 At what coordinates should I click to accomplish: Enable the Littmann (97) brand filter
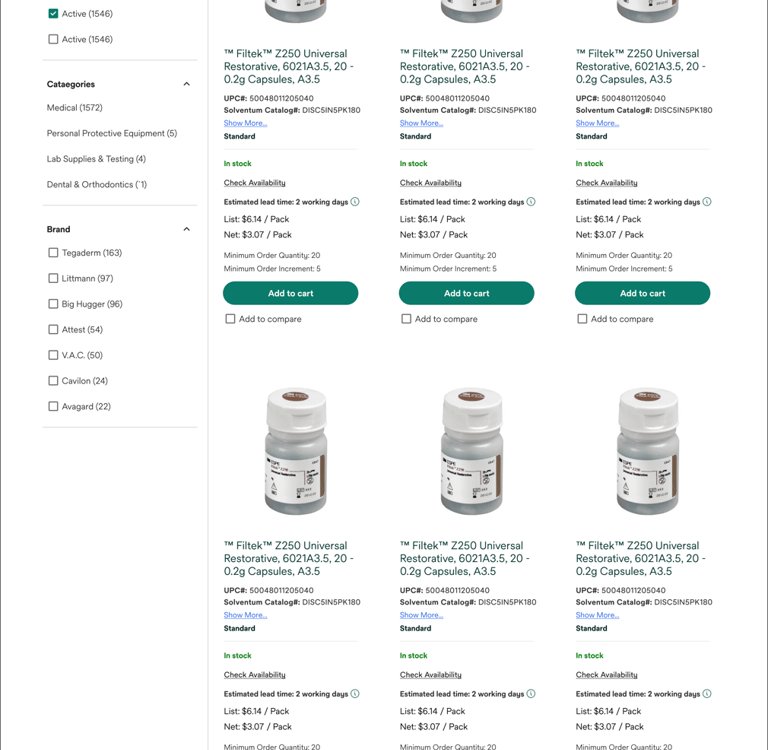pyautogui.click(x=53, y=278)
